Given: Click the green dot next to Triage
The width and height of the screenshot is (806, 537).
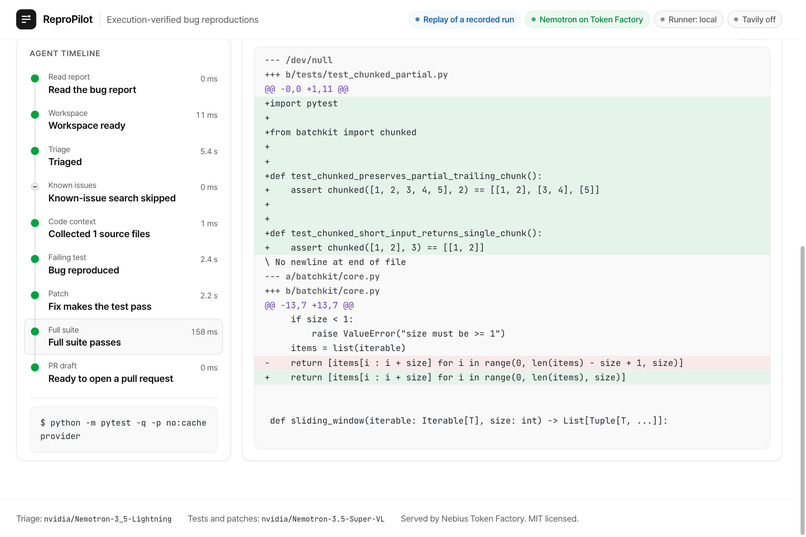Looking at the screenshot, I should (35, 151).
